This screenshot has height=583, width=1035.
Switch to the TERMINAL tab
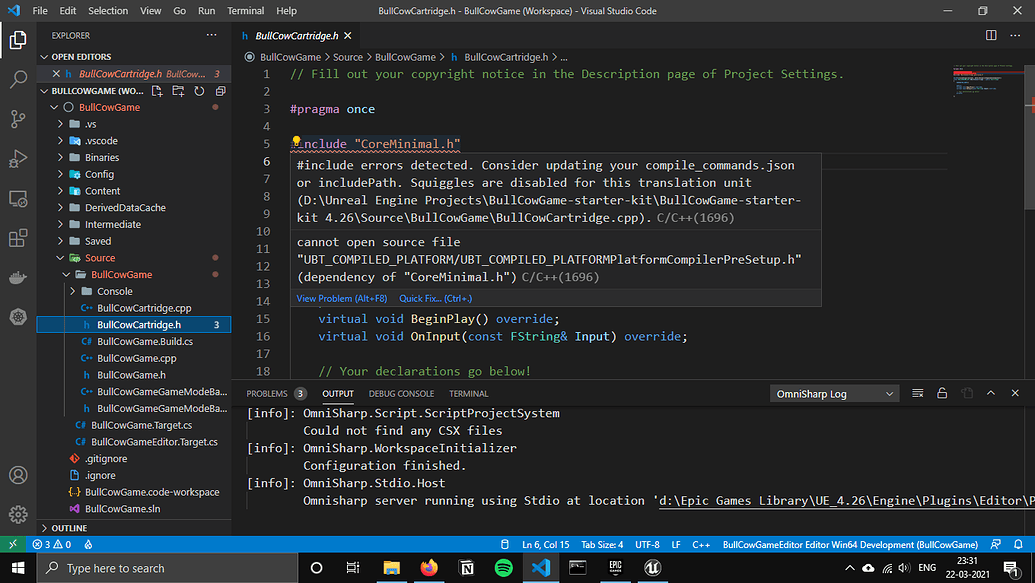tap(471, 393)
